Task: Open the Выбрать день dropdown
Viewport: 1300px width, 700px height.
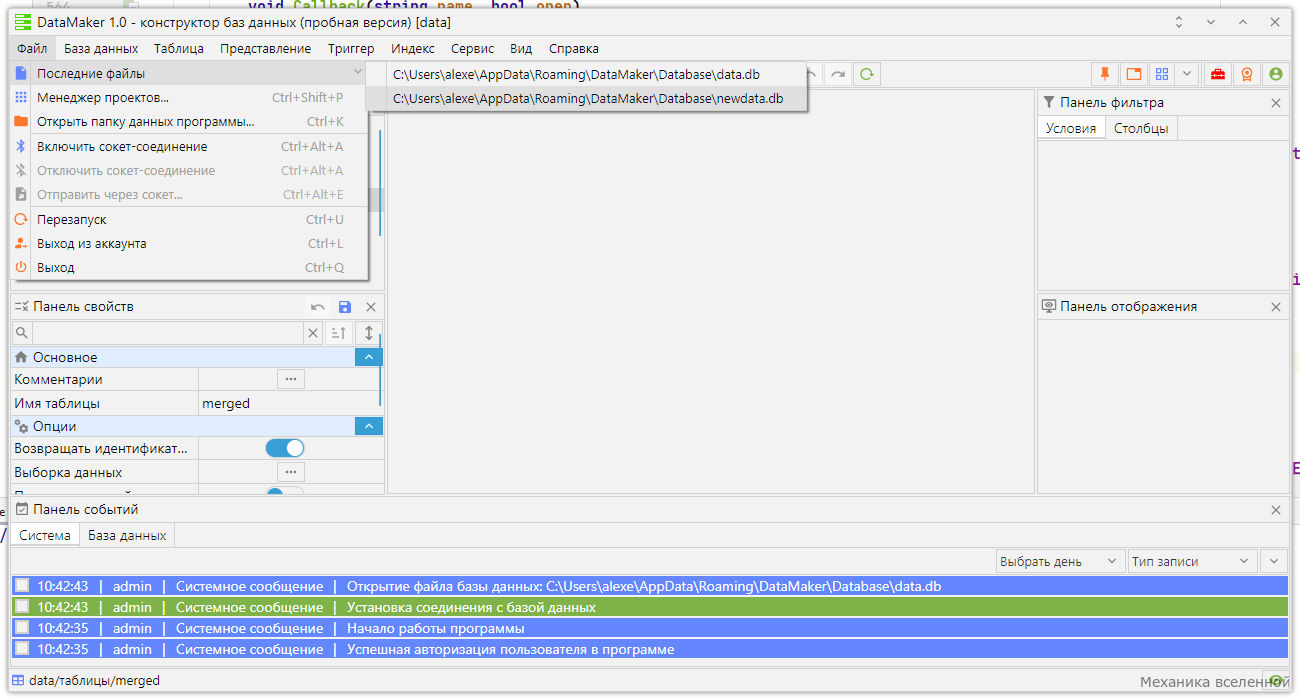Action: [1060, 561]
